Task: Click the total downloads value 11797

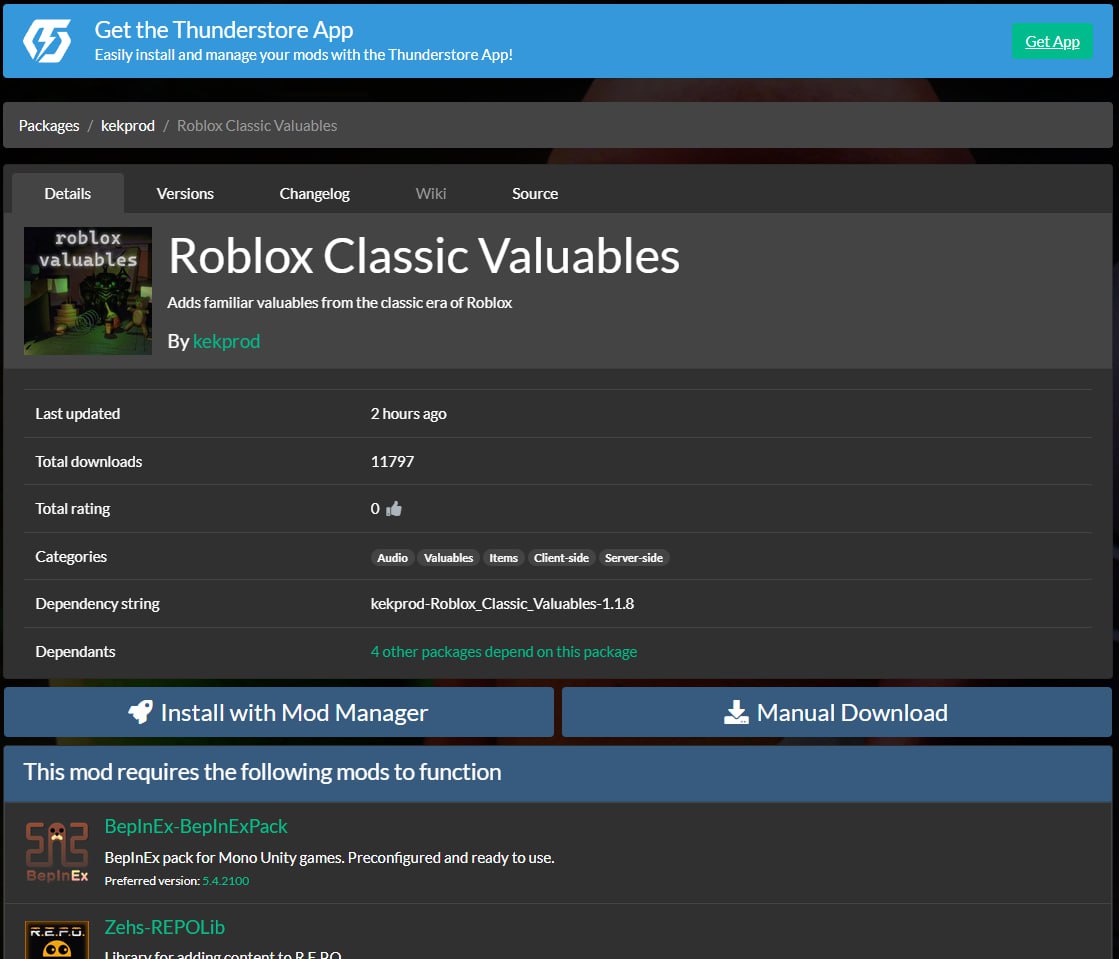Action: [x=392, y=462]
